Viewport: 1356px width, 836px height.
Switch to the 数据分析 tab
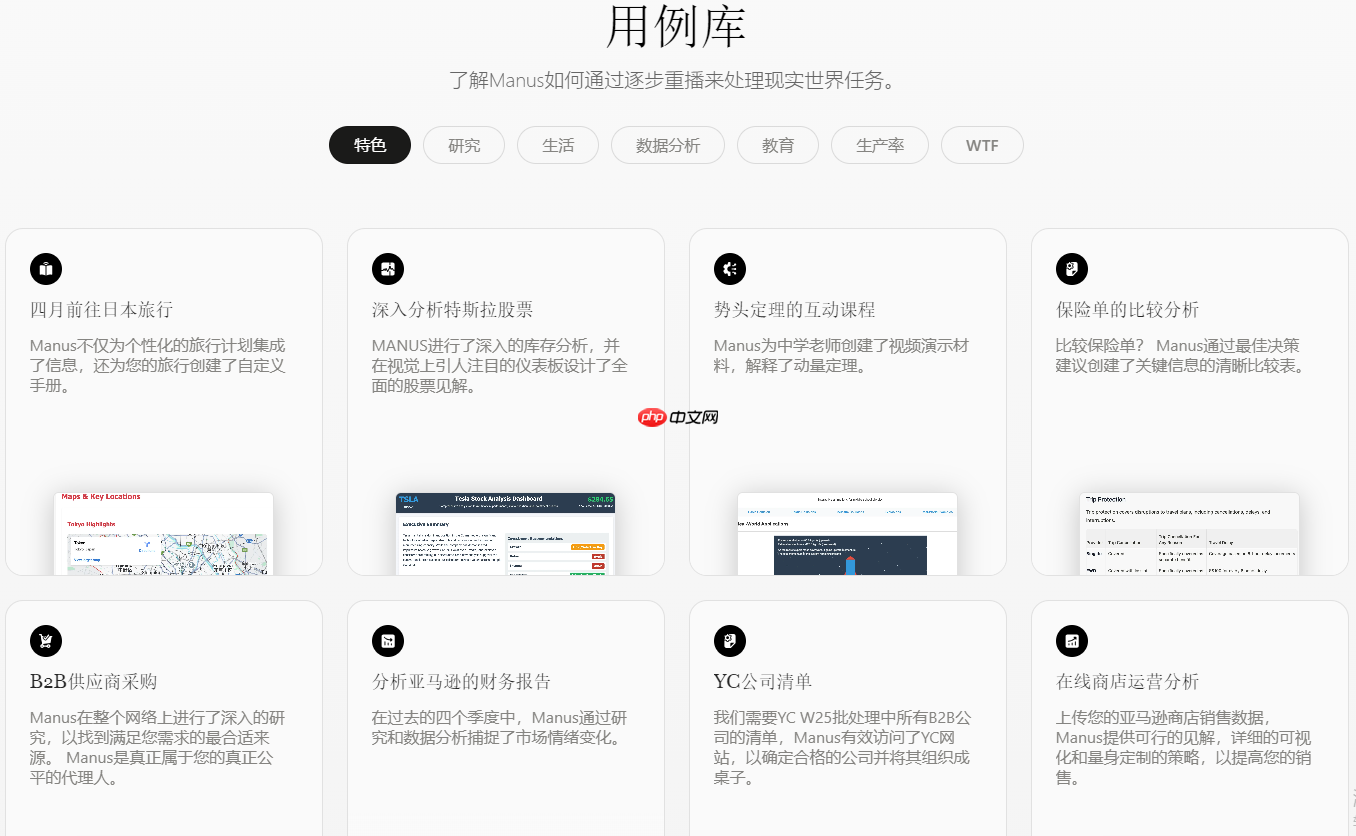pos(668,145)
